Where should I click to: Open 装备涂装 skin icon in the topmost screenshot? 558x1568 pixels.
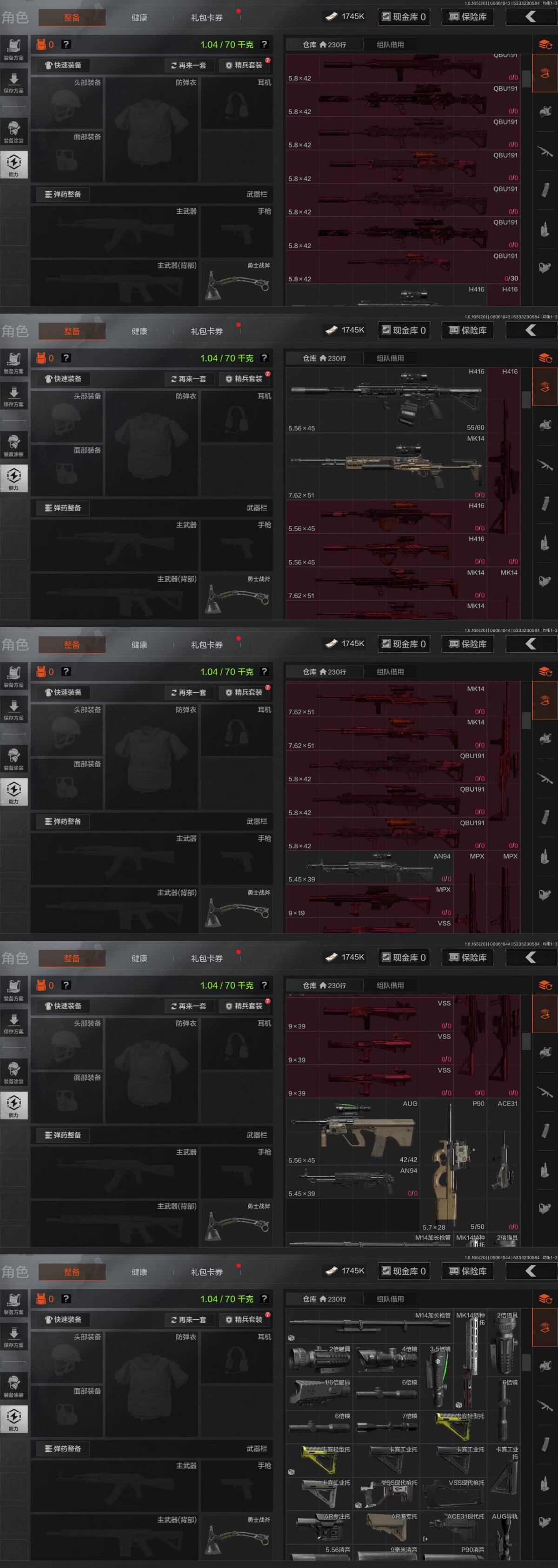click(13, 131)
